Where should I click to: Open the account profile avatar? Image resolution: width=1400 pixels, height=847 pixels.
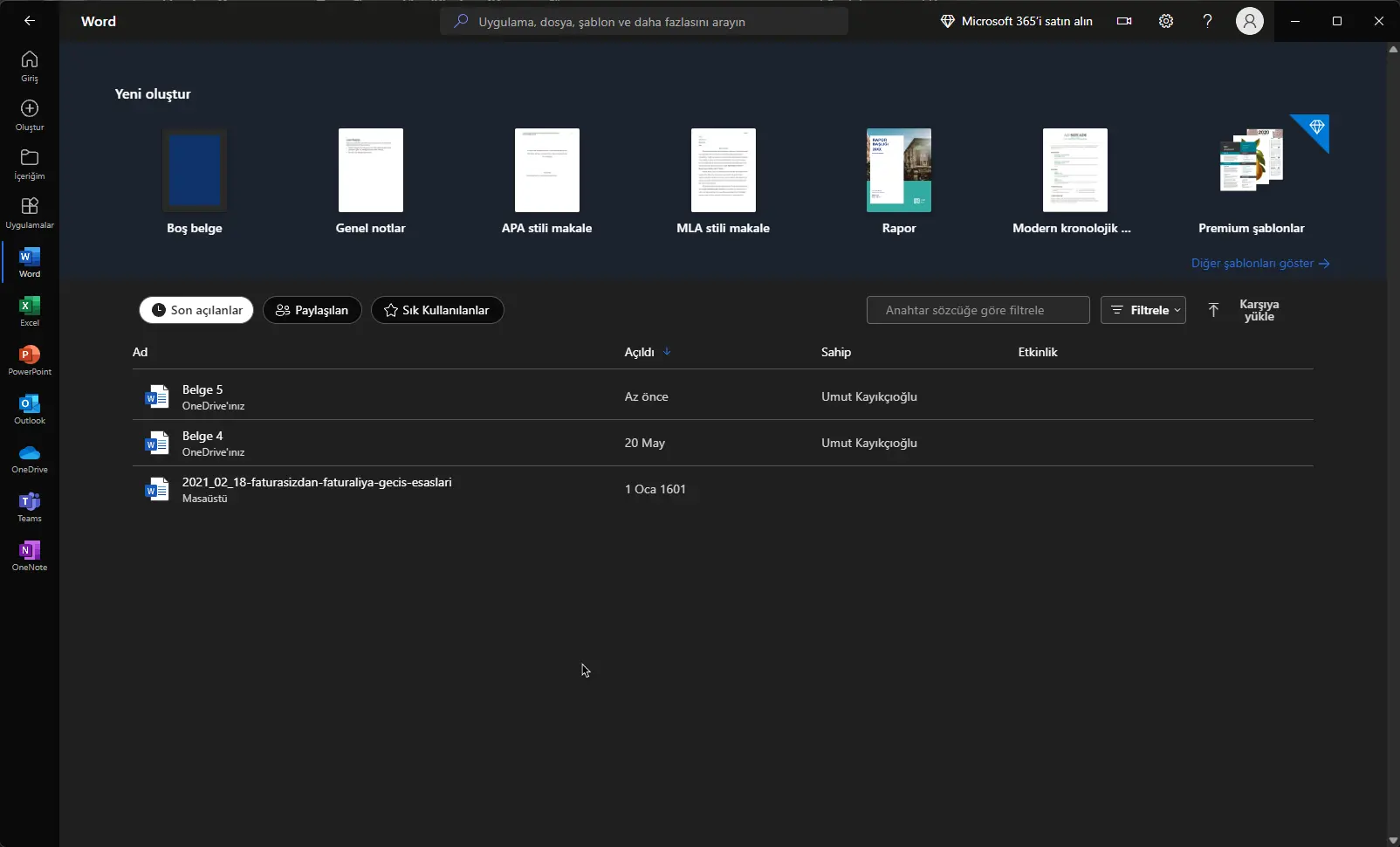[x=1250, y=21]
